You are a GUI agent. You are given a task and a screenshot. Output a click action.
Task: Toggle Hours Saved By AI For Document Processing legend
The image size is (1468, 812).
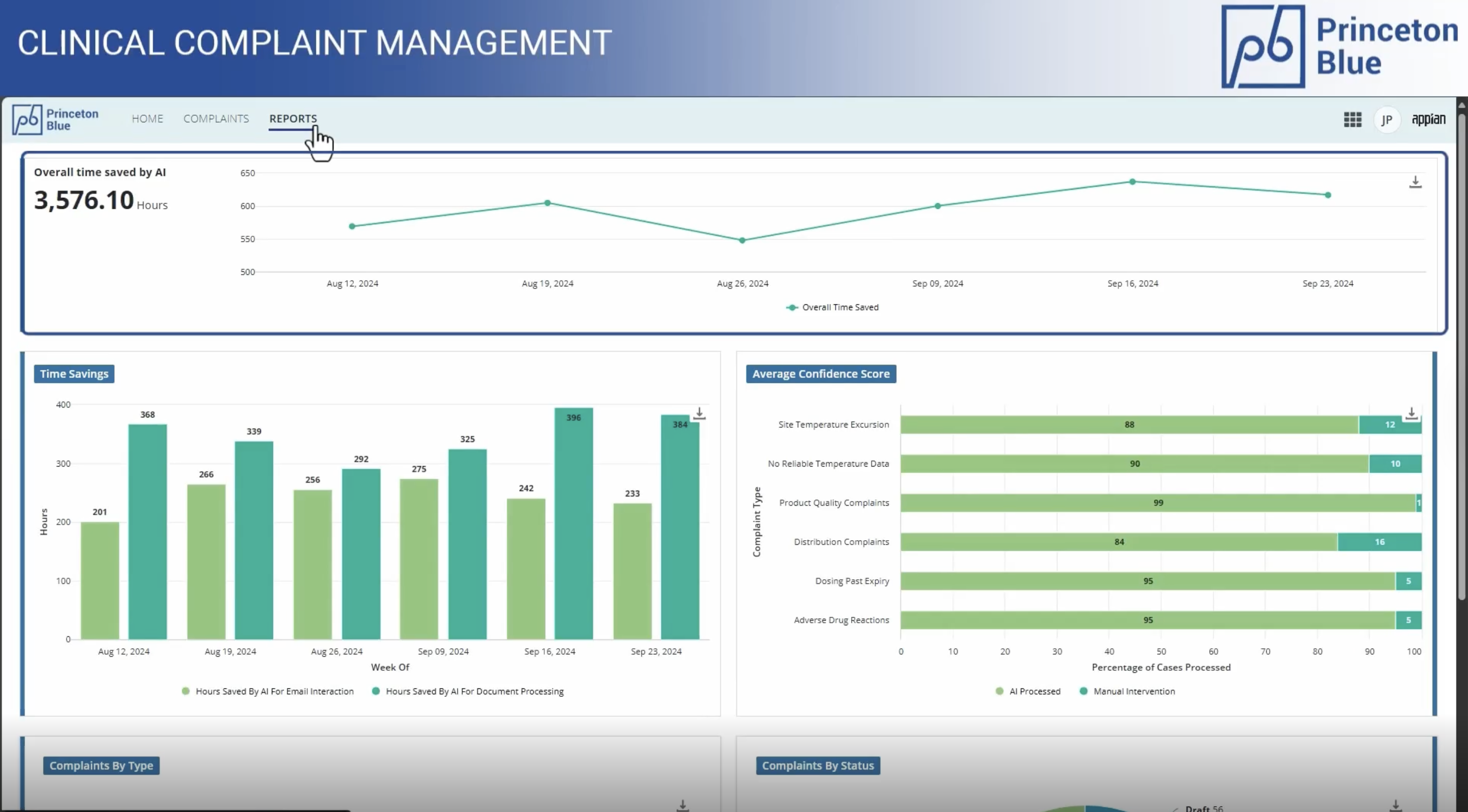click(x=474, y=691)
